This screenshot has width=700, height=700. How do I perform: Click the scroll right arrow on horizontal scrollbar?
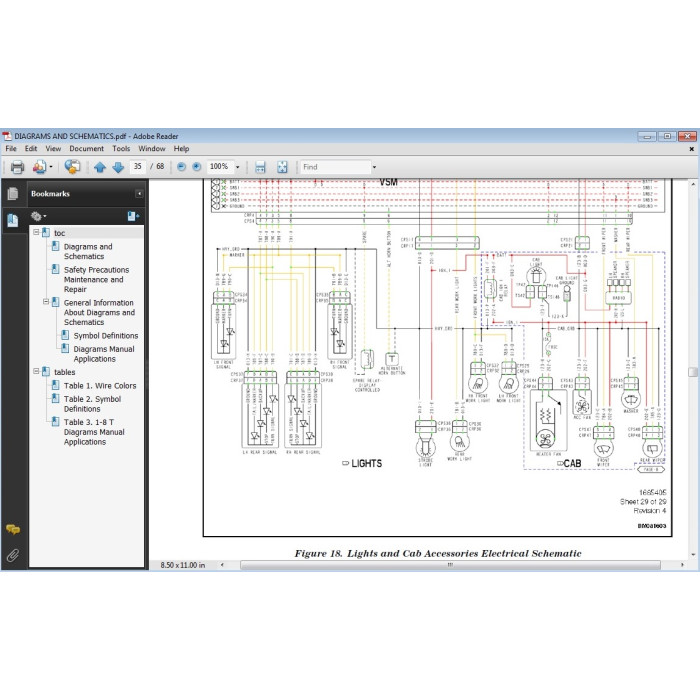coord(682,565)
